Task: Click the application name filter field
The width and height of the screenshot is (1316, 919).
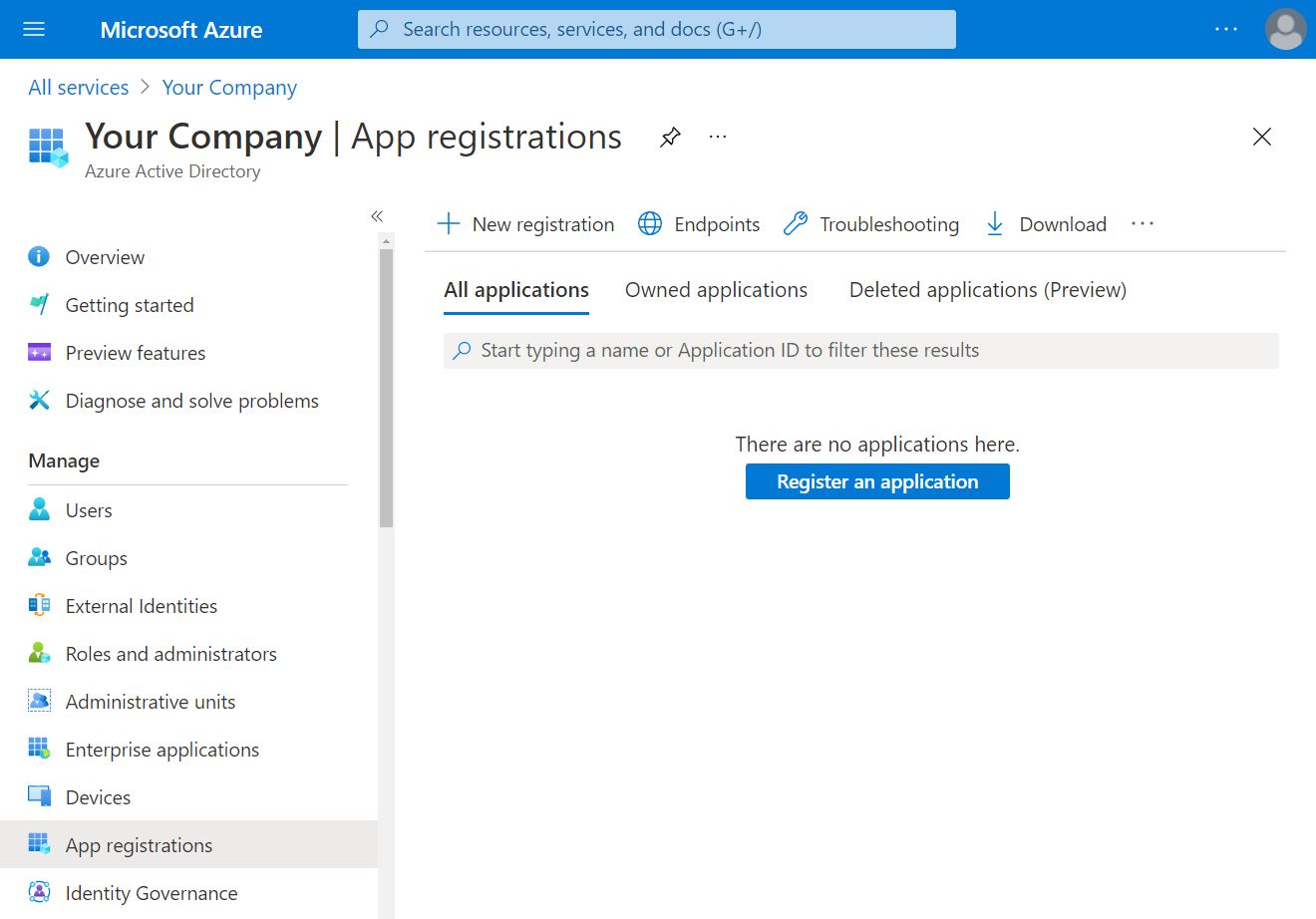Action: tap(859, 351)
